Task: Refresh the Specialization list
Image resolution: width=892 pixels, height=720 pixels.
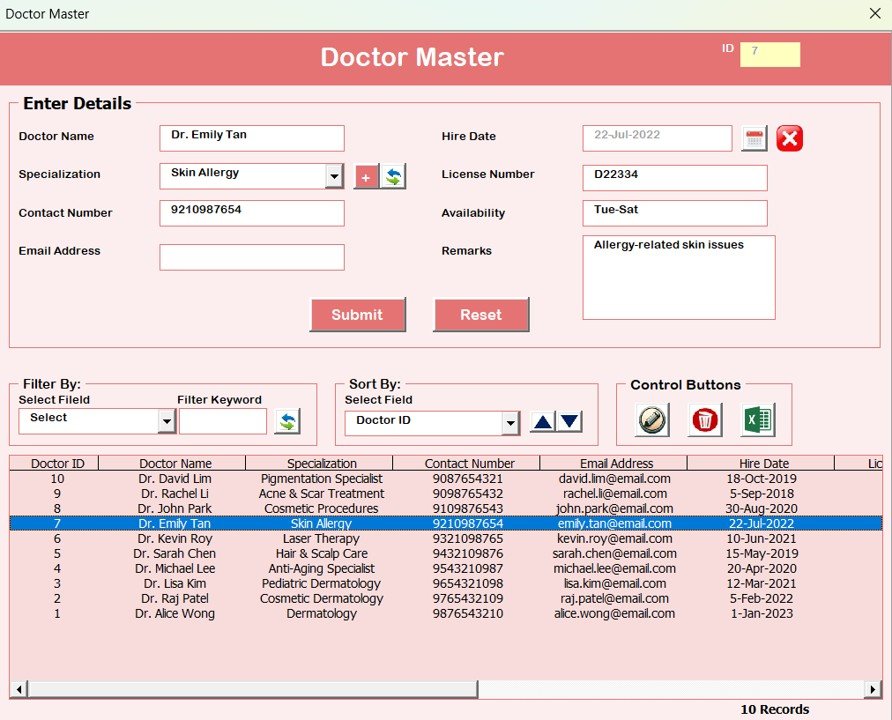Action: pos(393,177)
